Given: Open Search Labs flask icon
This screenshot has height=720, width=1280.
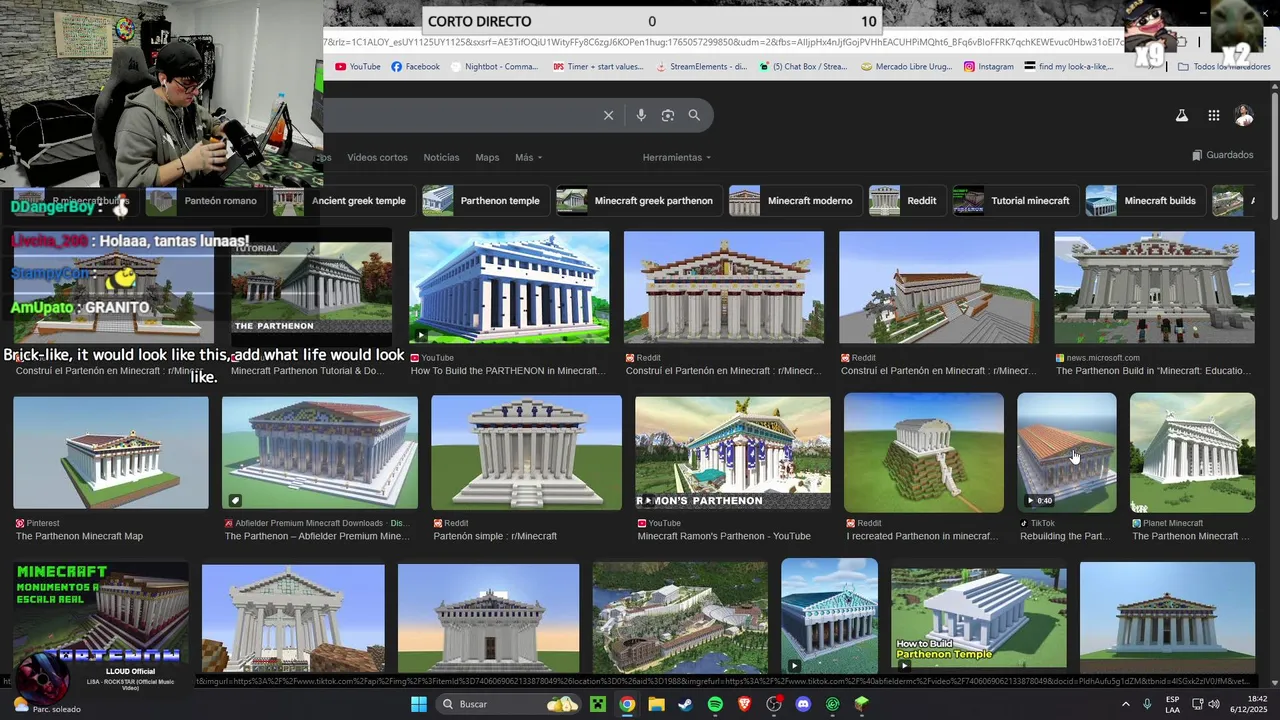Looking at the screenshot, I should pyautogui.click(x=1181, y=116).
